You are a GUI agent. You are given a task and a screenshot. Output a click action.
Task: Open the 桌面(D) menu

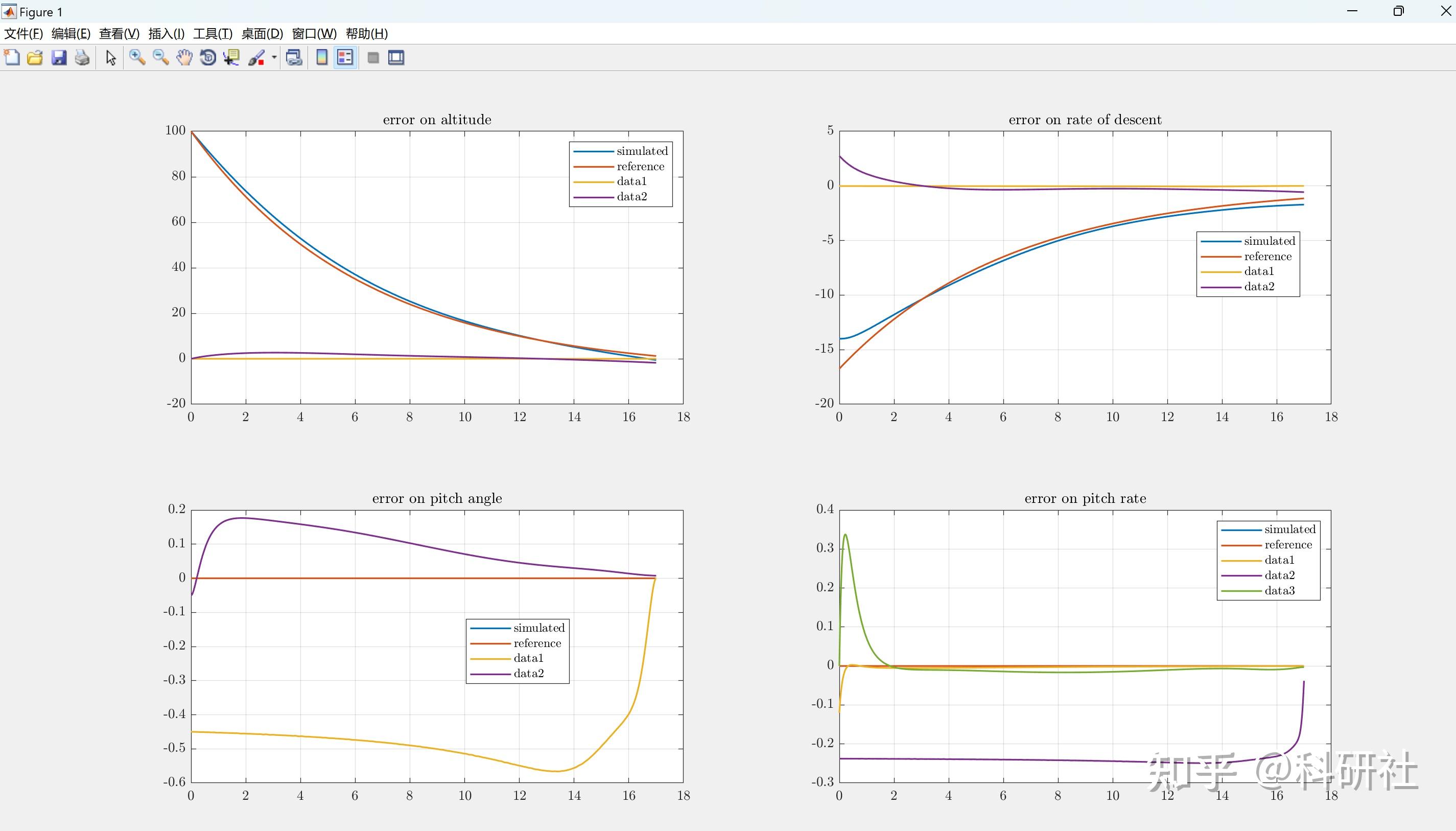[x=262, y=34]
